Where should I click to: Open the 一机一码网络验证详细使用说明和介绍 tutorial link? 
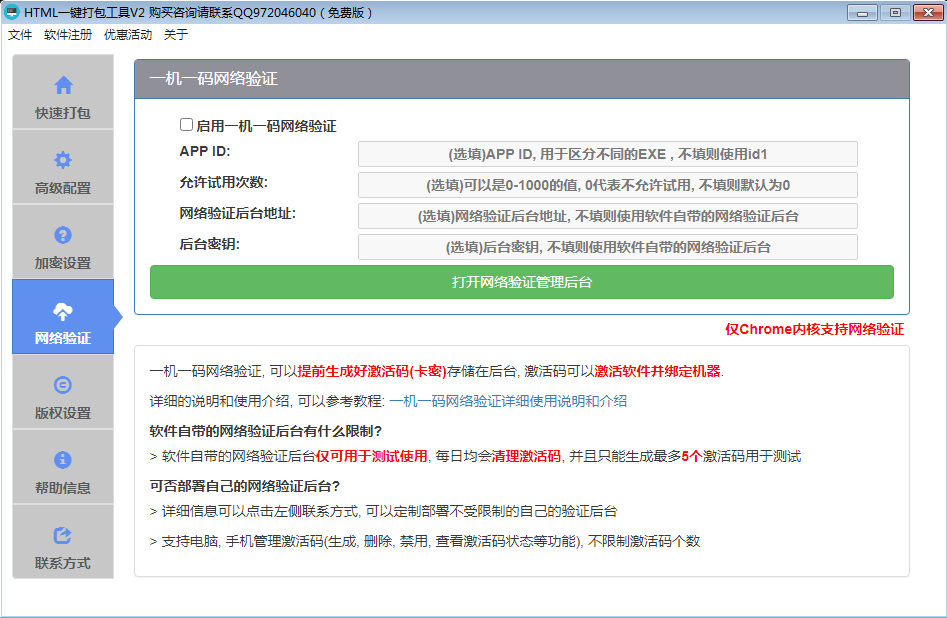tap(508, 400)
